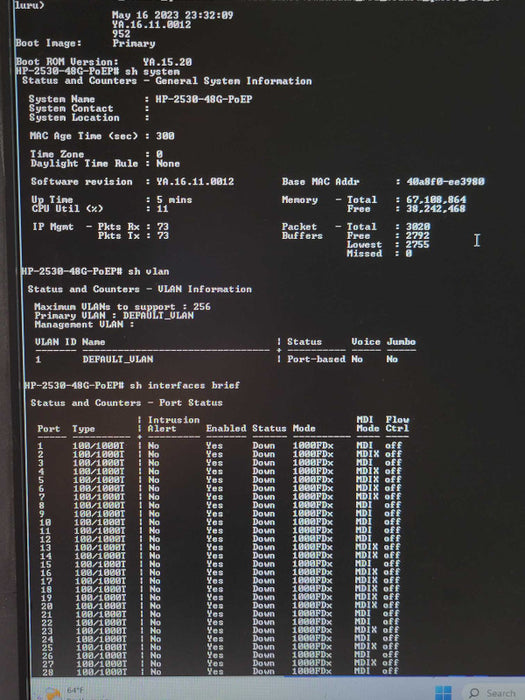Click the 'Intrusion Alert' column header
The image size is (525, 700).
[174, 424]
